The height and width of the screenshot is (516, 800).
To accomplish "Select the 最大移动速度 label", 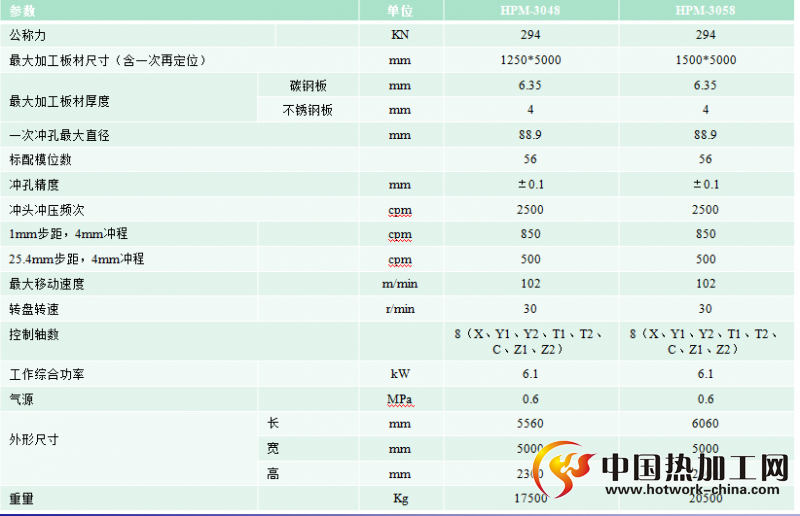I will (x=46, y=284).
